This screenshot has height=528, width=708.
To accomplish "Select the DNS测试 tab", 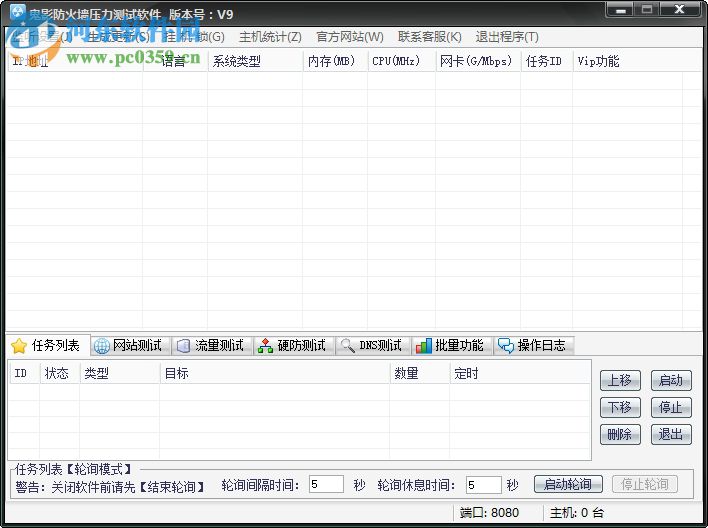I will [x=373, y=346].
